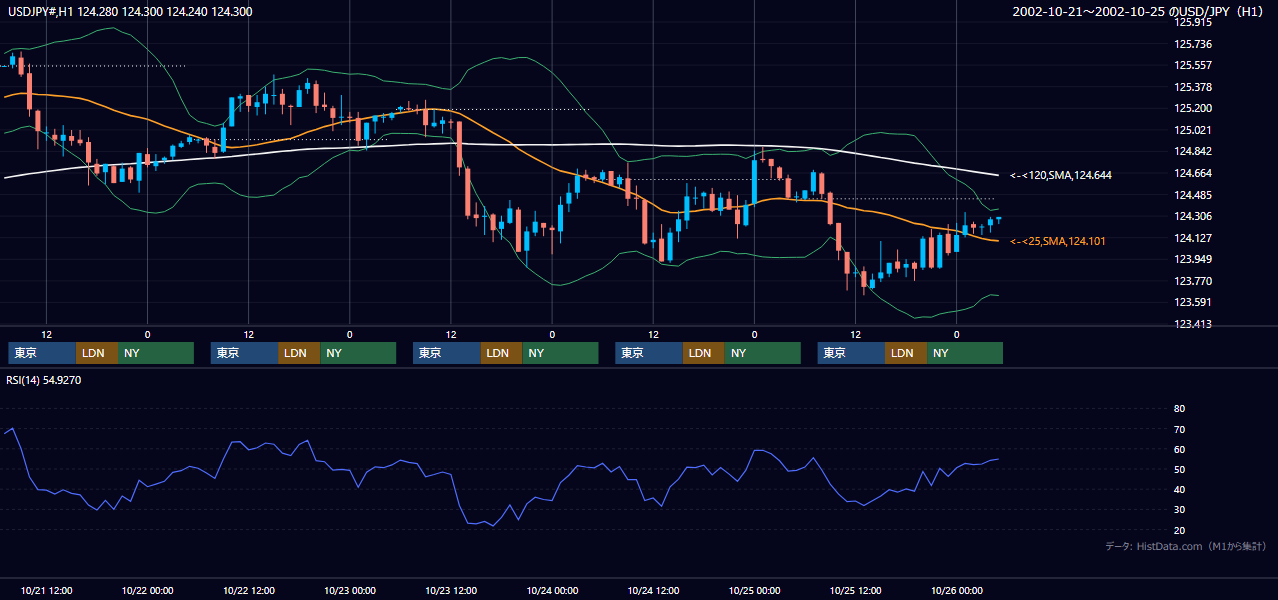The image size is (1278, 600).
Task: Click price axis label 124.485
Action: click(1193, 195)
